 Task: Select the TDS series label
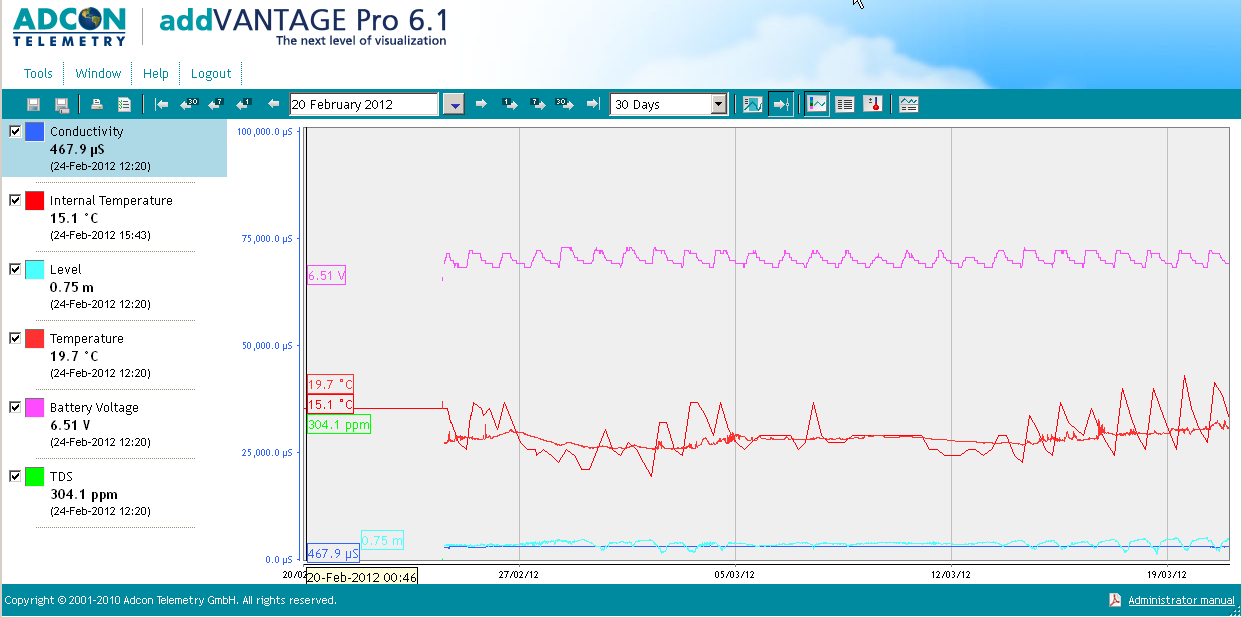click(x=61, y=476)
